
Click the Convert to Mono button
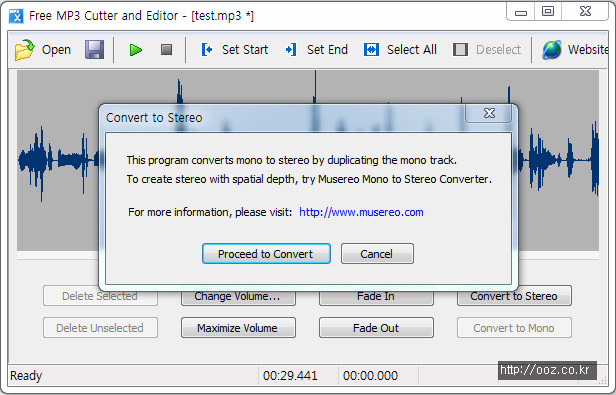pos(514,328)
